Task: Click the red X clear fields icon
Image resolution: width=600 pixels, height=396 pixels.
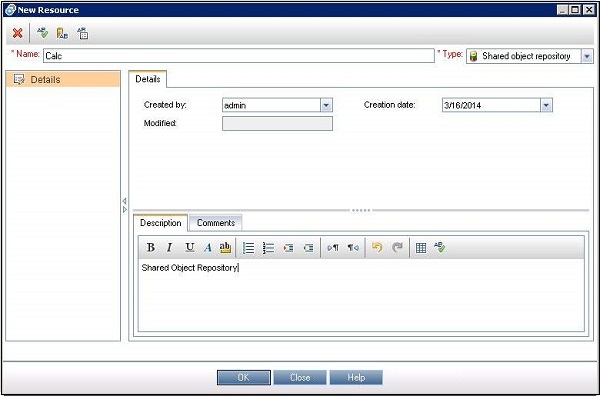Action: (17, 33)
